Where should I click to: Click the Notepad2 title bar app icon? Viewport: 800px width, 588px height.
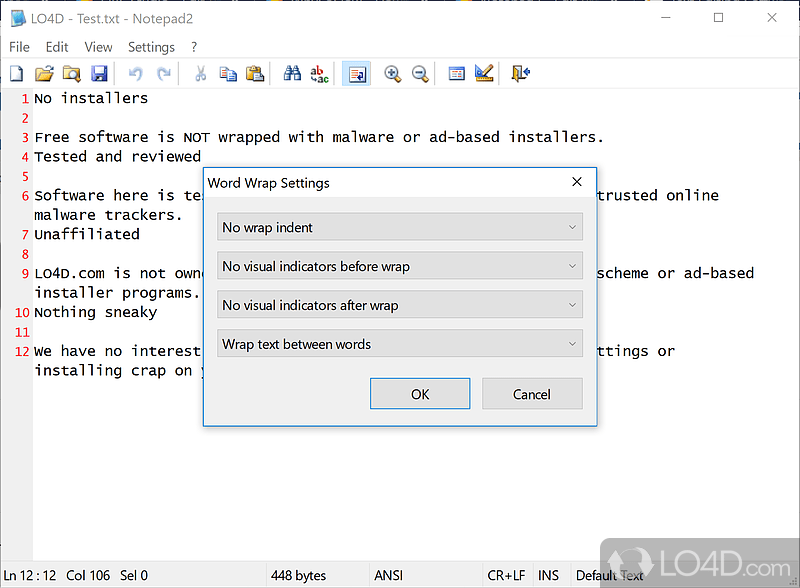[18, 18]
